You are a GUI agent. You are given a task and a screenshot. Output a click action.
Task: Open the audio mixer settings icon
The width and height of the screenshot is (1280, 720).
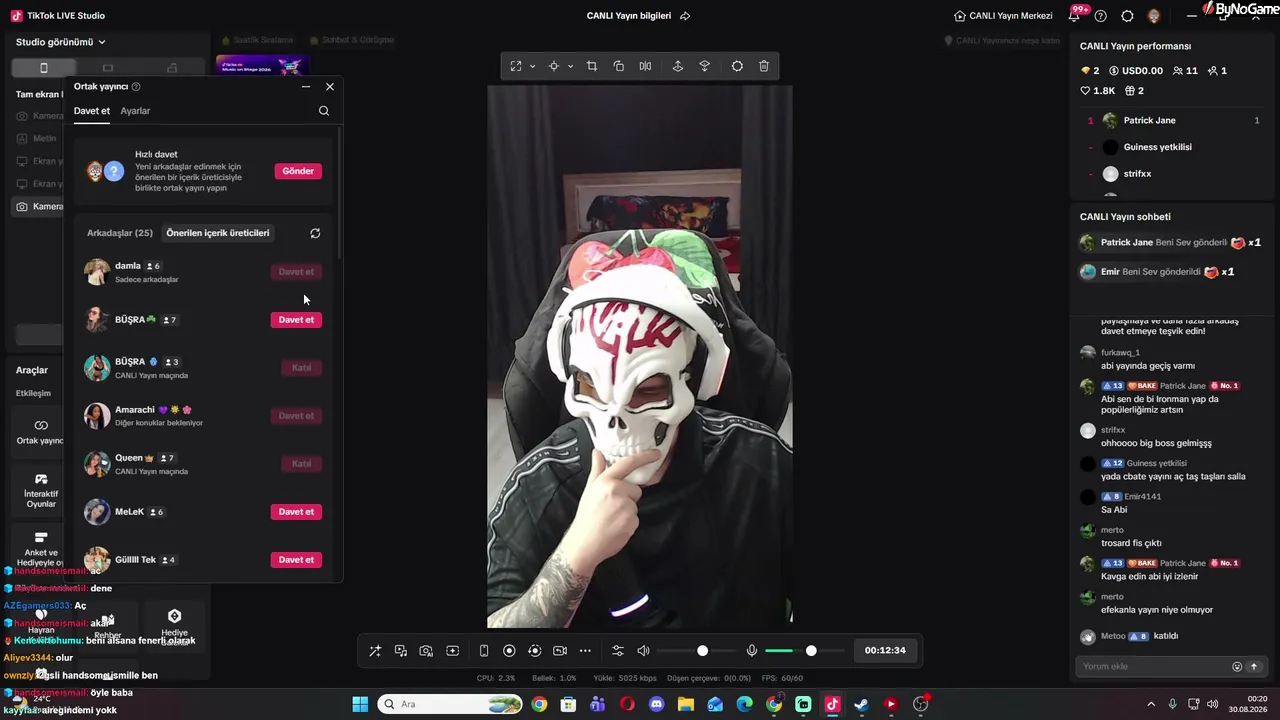[618, 651]
